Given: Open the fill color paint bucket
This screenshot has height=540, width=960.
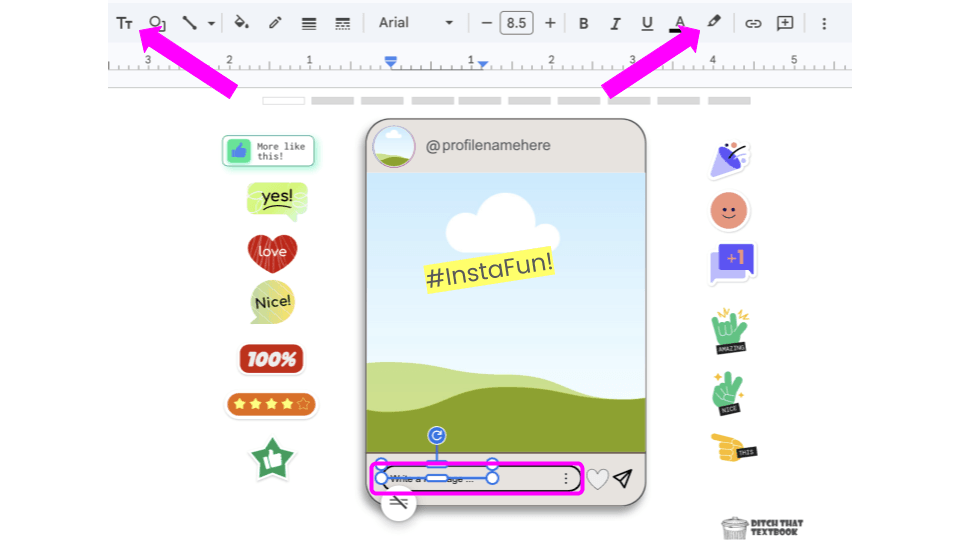Looking at the screenshot, I should click(241, 23).
